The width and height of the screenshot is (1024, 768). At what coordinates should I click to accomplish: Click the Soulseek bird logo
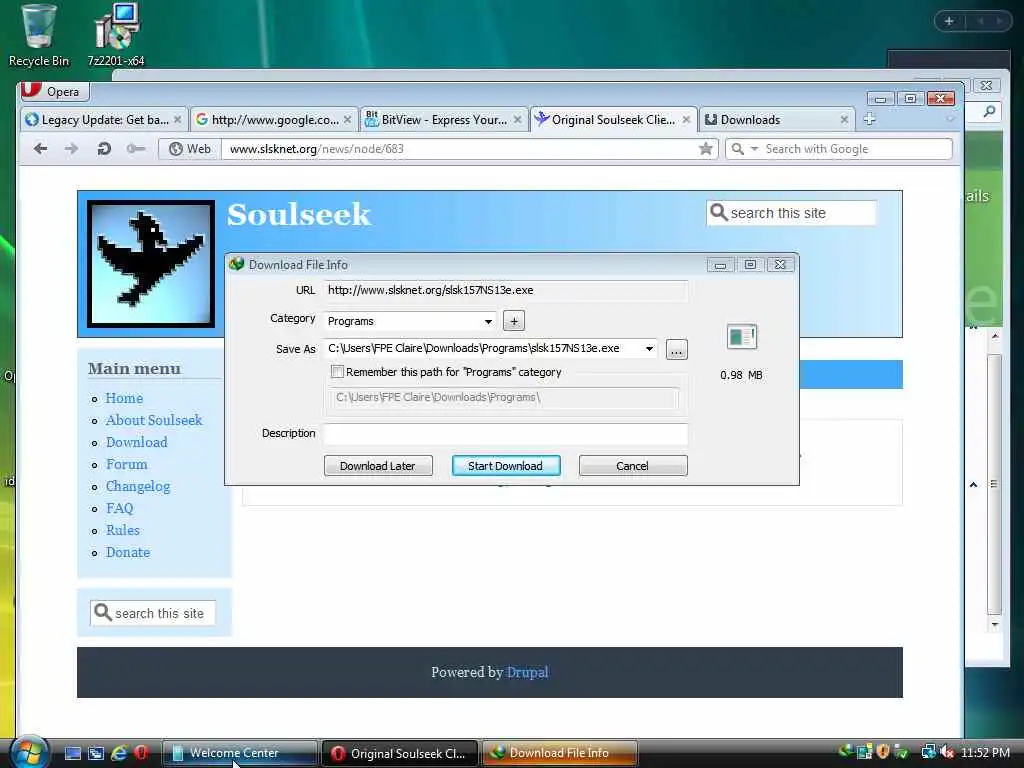pyautogui.click(x=151, y=263)
